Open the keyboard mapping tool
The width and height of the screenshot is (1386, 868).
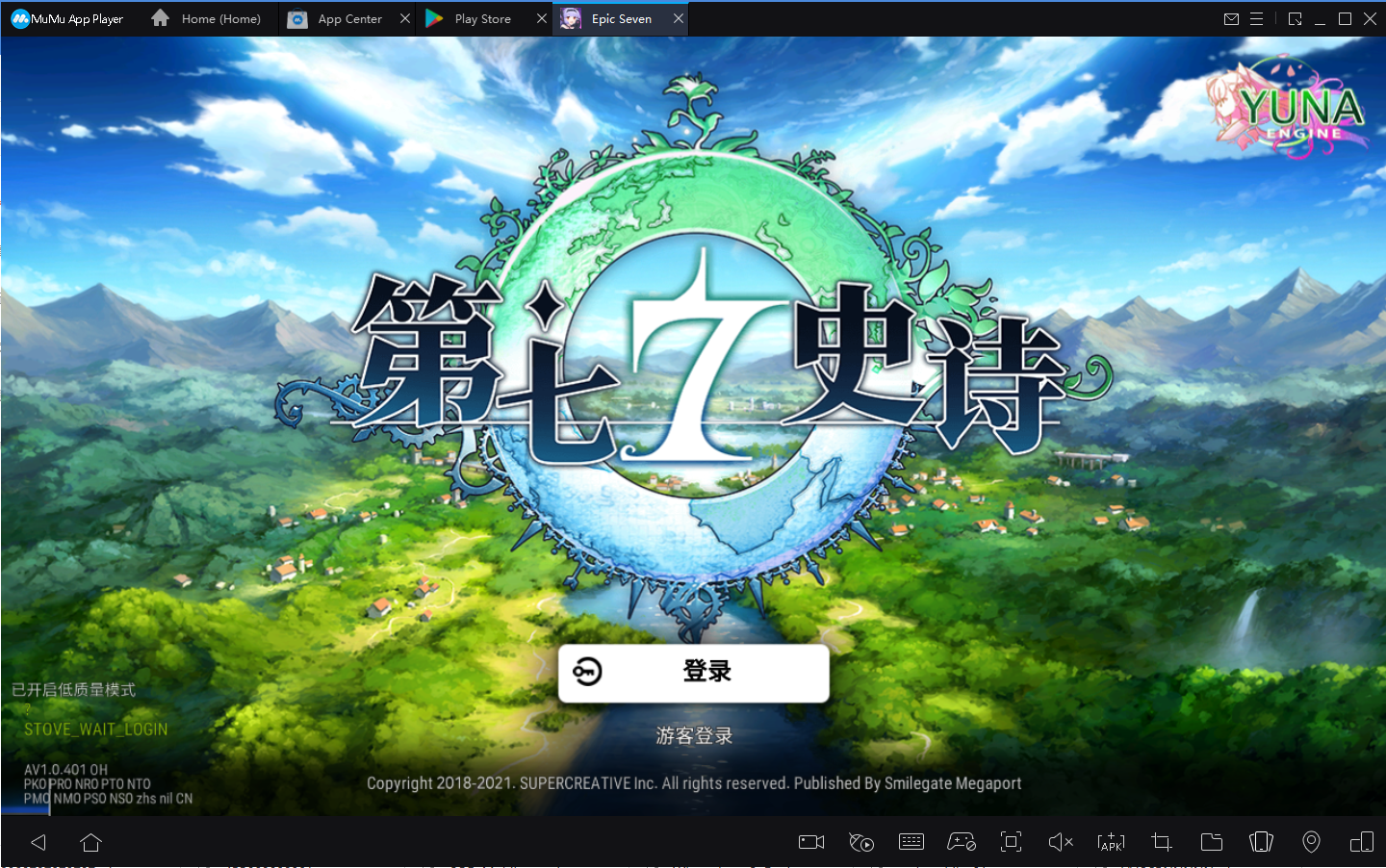pos(911,842)
